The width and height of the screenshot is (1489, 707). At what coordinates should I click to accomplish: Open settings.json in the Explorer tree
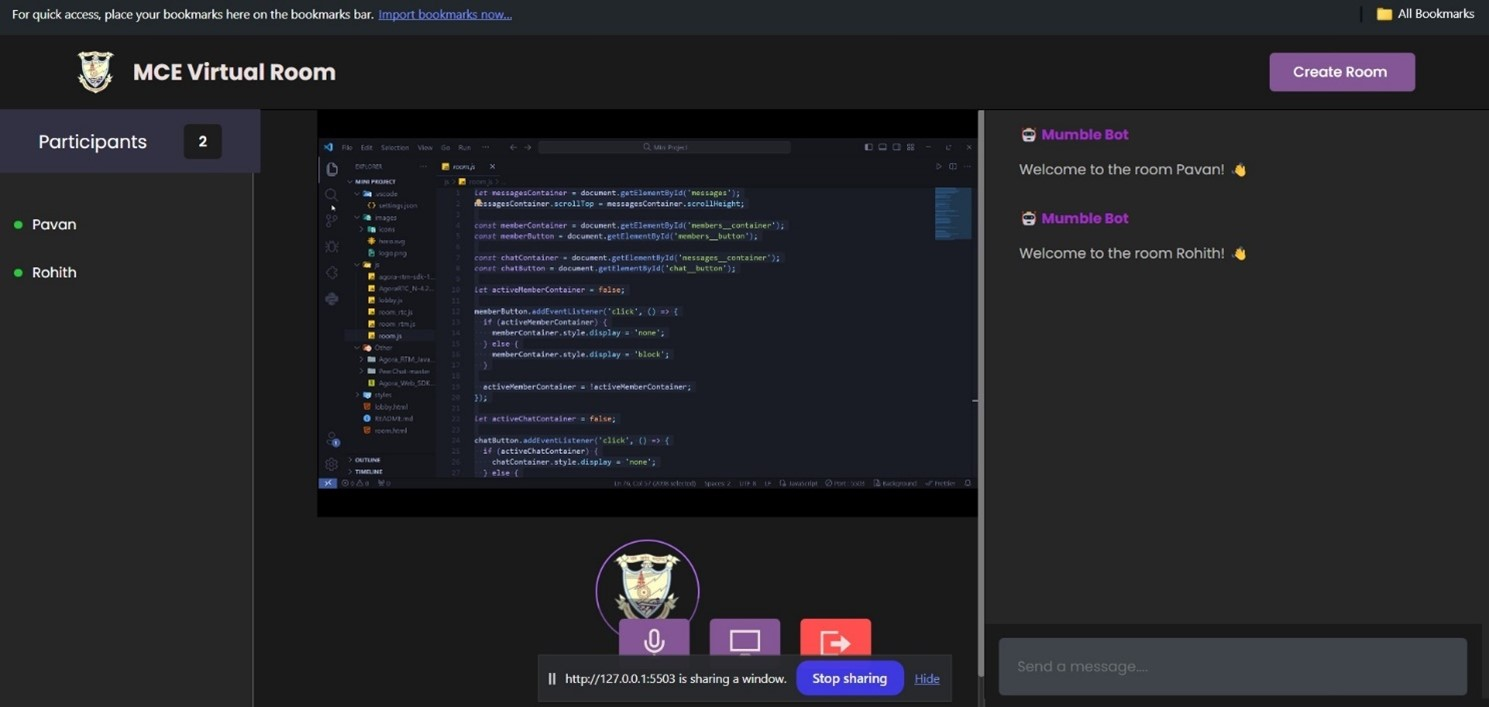[391, 206]
